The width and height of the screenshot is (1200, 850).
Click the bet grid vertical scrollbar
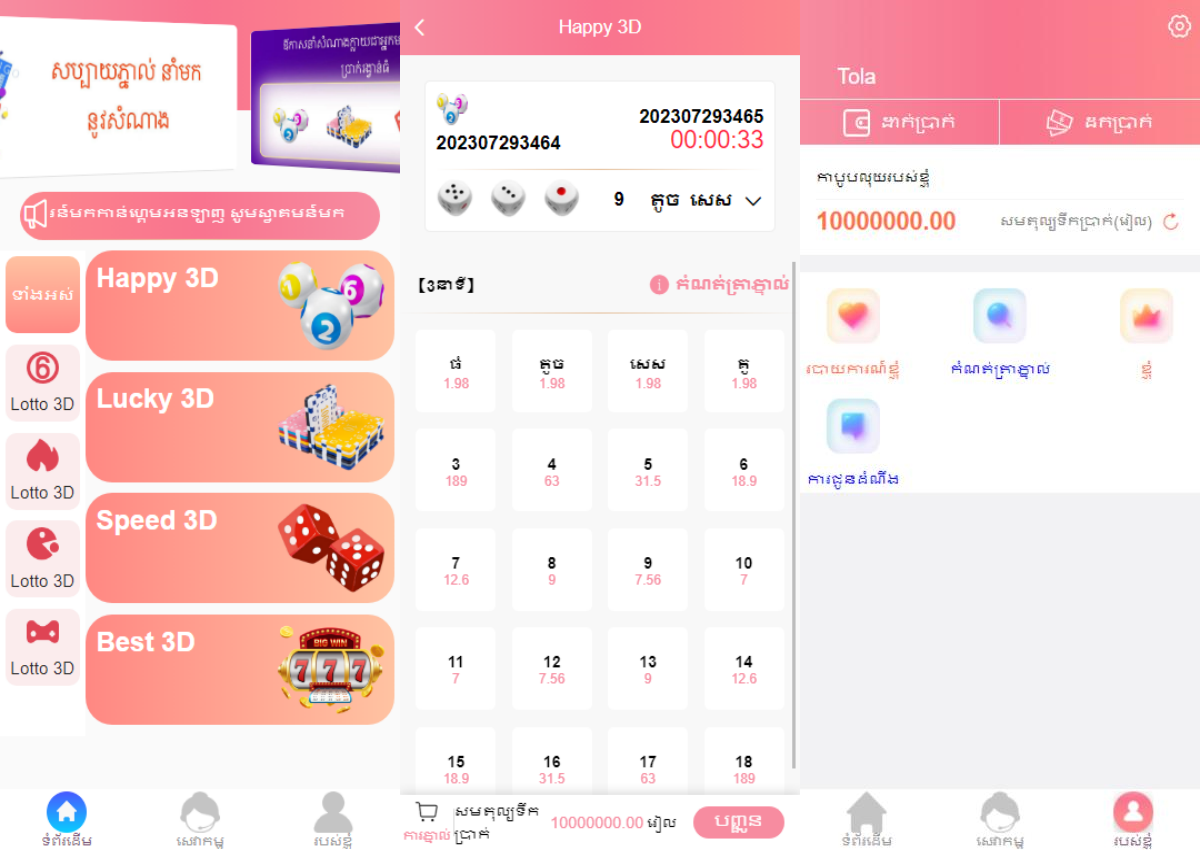pos(794,515)
